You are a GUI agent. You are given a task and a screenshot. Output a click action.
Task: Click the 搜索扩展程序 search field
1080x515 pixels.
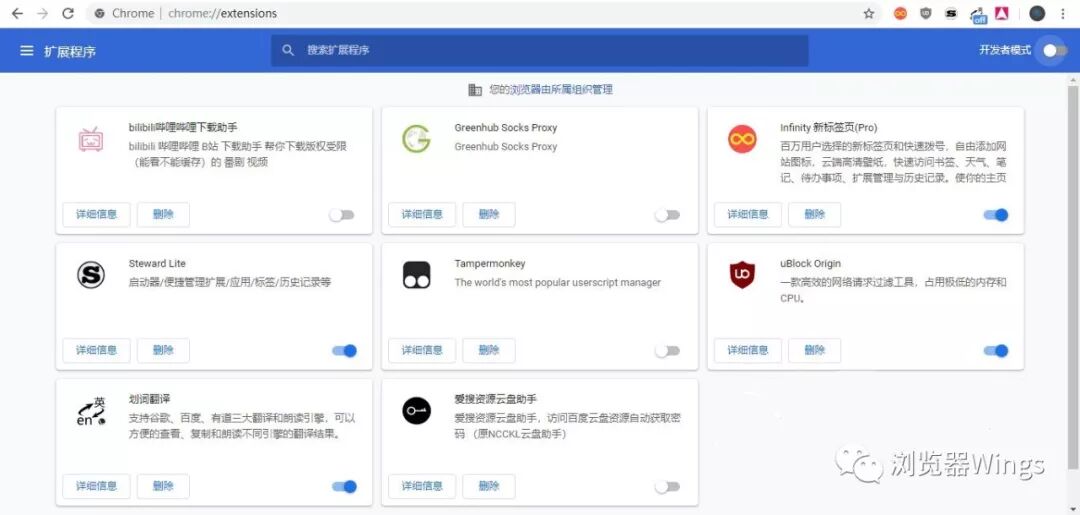click(539, 50)
